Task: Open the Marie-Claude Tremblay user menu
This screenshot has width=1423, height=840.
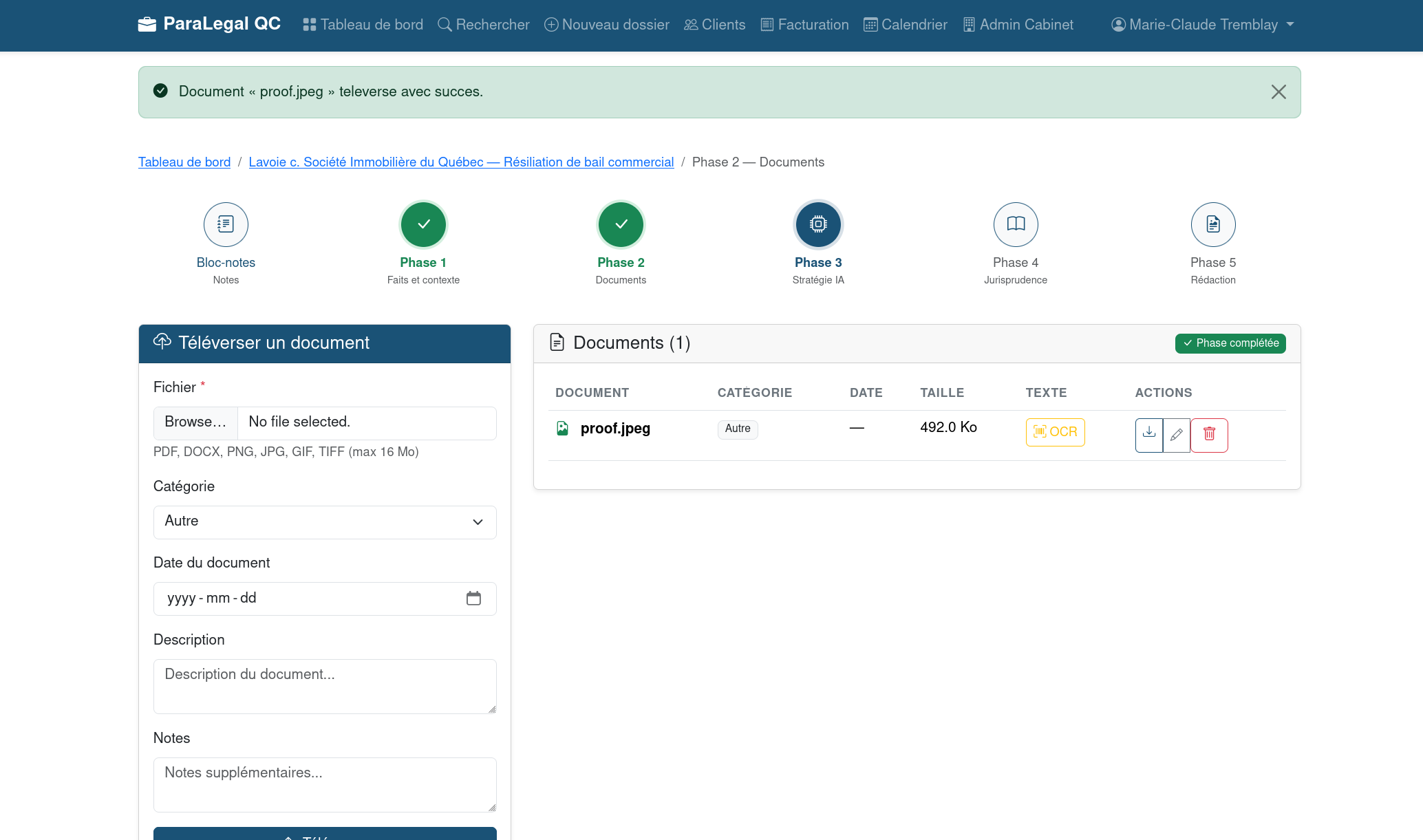Action: click(x=1202, y=25)
